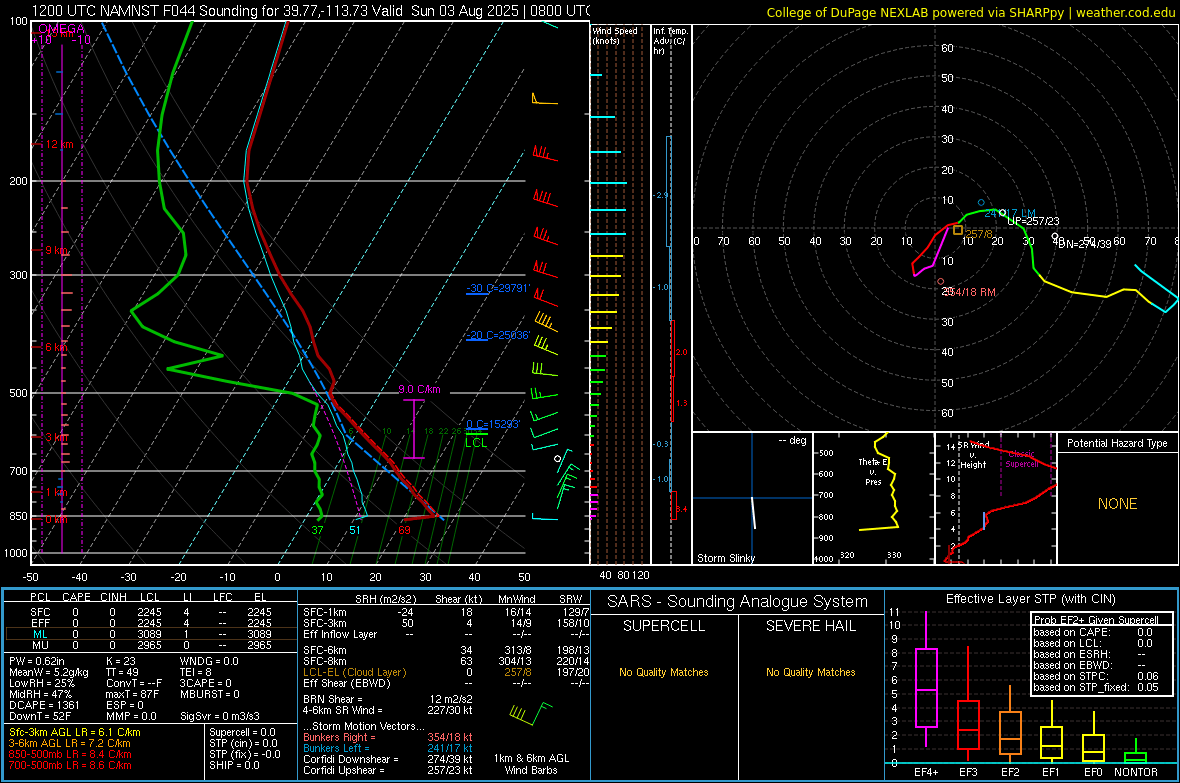Click the SHIP = 0.0 value

[234, 765]
